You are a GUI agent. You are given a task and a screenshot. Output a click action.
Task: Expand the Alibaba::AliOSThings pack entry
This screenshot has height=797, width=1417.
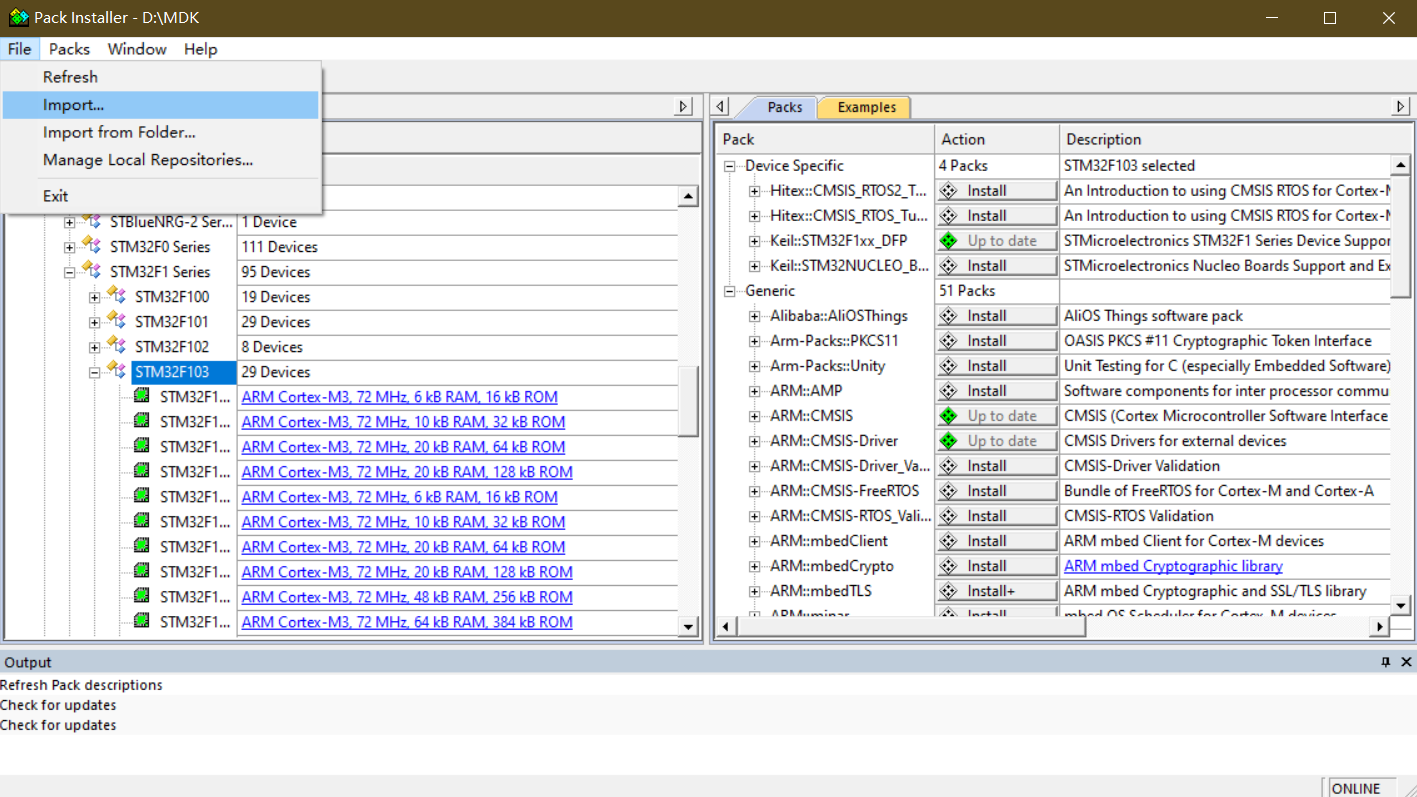(x=755, y=316)
